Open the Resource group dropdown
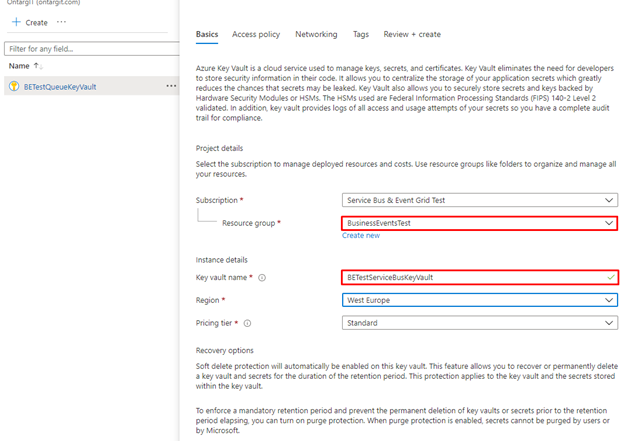Viewport: 624px width, 441px height. pos(480,223)
